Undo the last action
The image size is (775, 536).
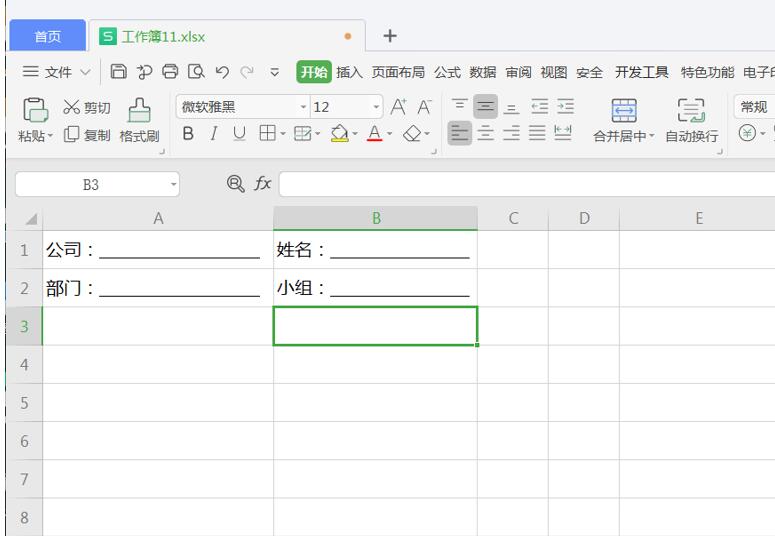coord(222,72)
